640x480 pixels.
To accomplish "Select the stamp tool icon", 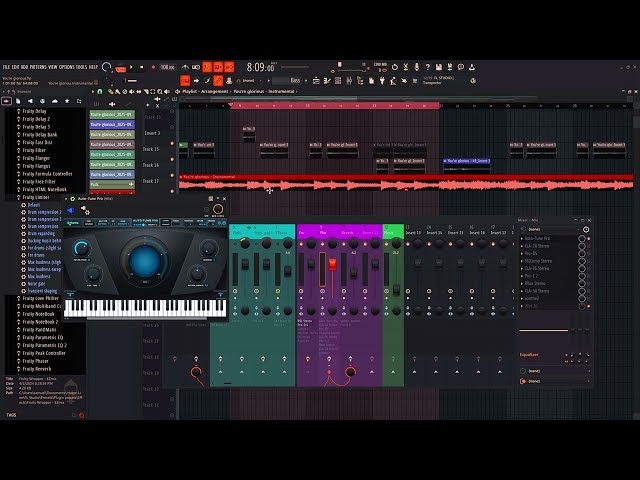I will click(x=229, y=81).
